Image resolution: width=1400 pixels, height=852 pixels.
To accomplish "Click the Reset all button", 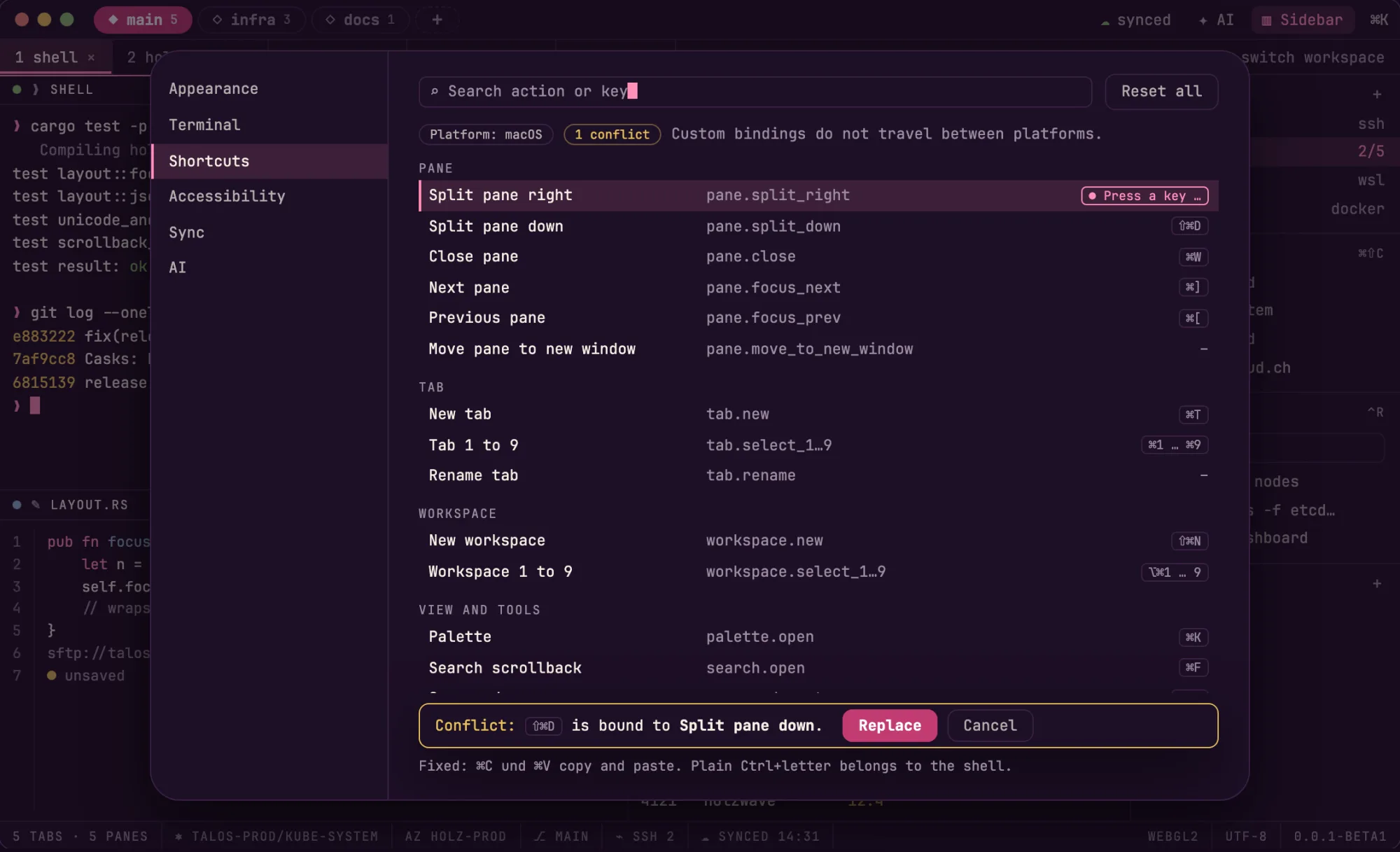I will (x=1161, y=92).
